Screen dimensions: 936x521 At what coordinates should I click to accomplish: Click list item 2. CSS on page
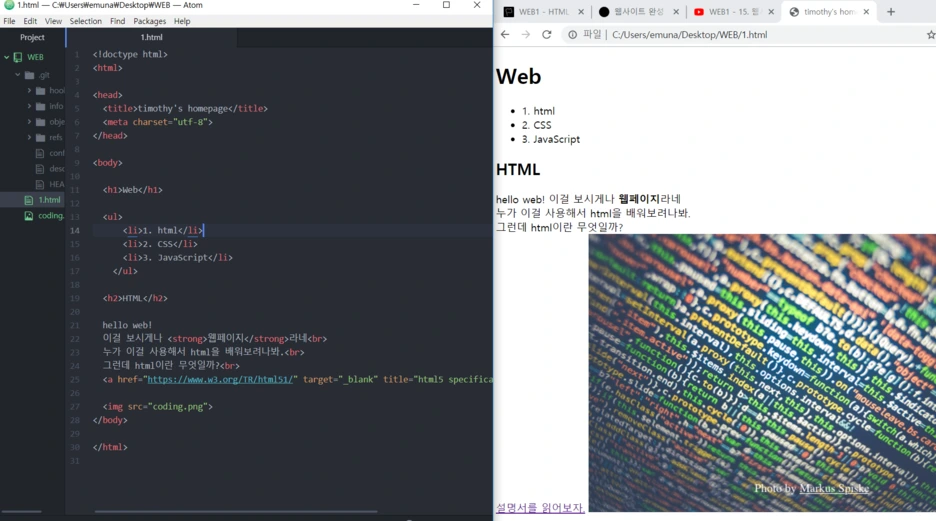[536, 125]
